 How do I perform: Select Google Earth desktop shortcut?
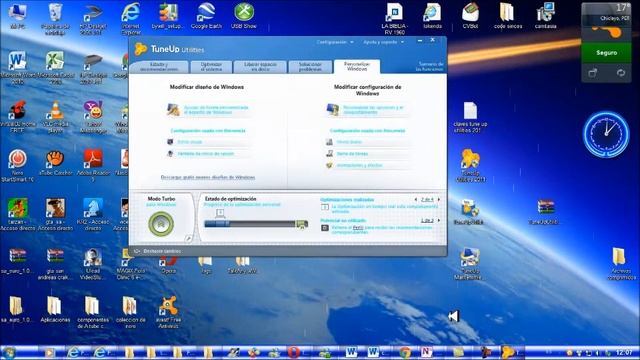pos(206,16)
